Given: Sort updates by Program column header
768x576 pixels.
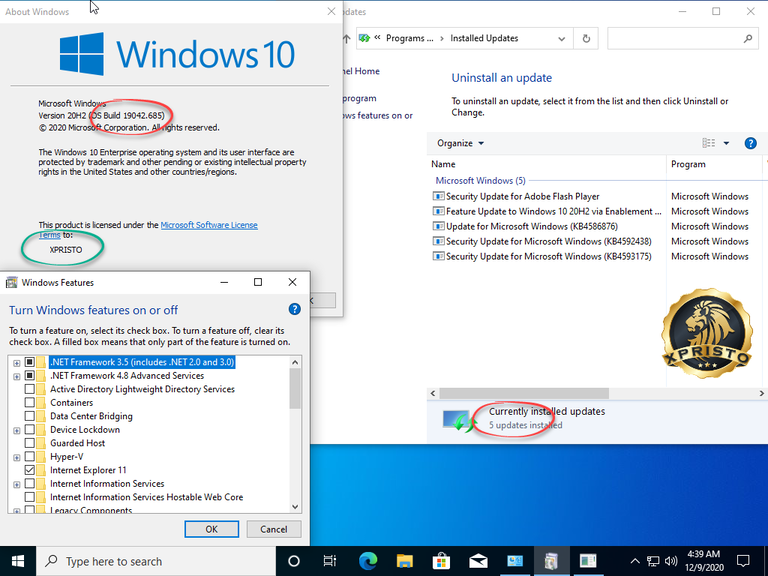Looking at the screenshot, I should (714, 164).
